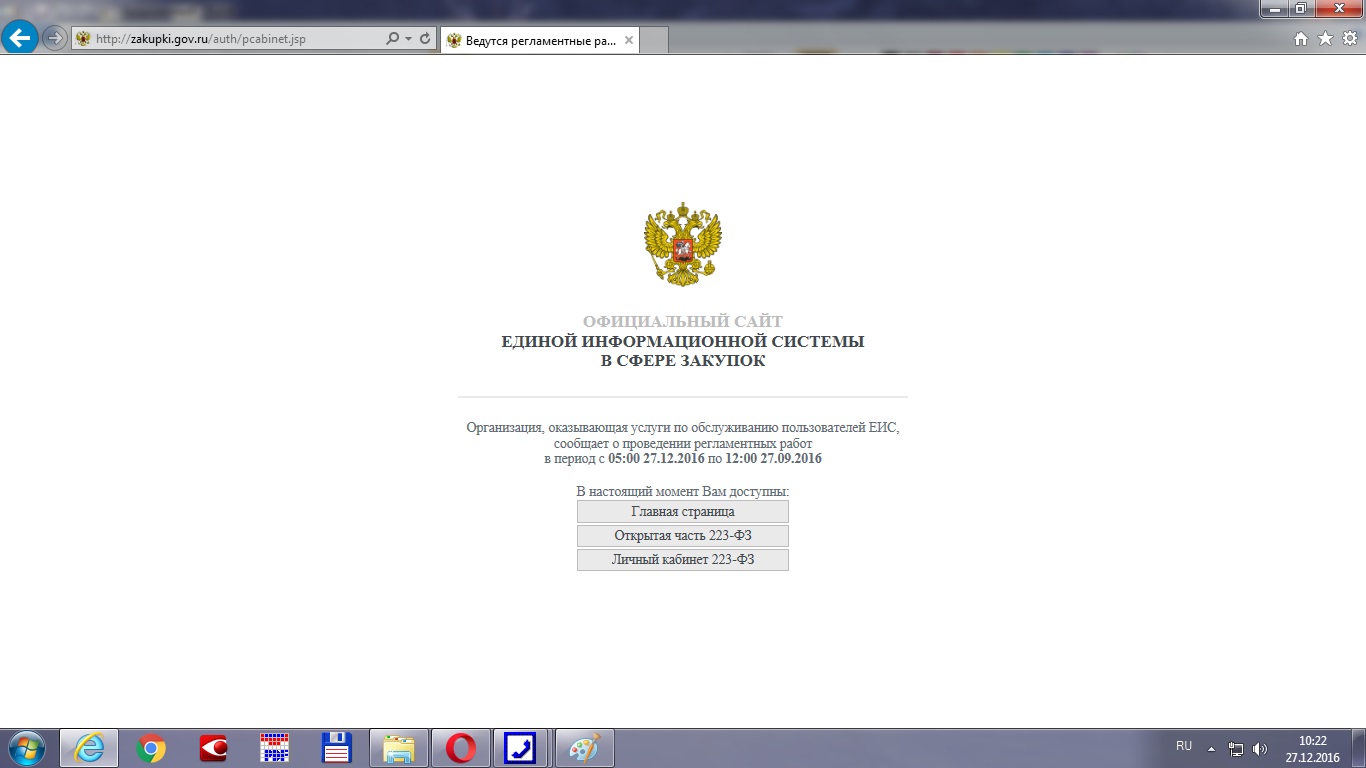Screen dimensions: 1366x768
Task: Open the RU input language selector
Action: click(1184, 746)
